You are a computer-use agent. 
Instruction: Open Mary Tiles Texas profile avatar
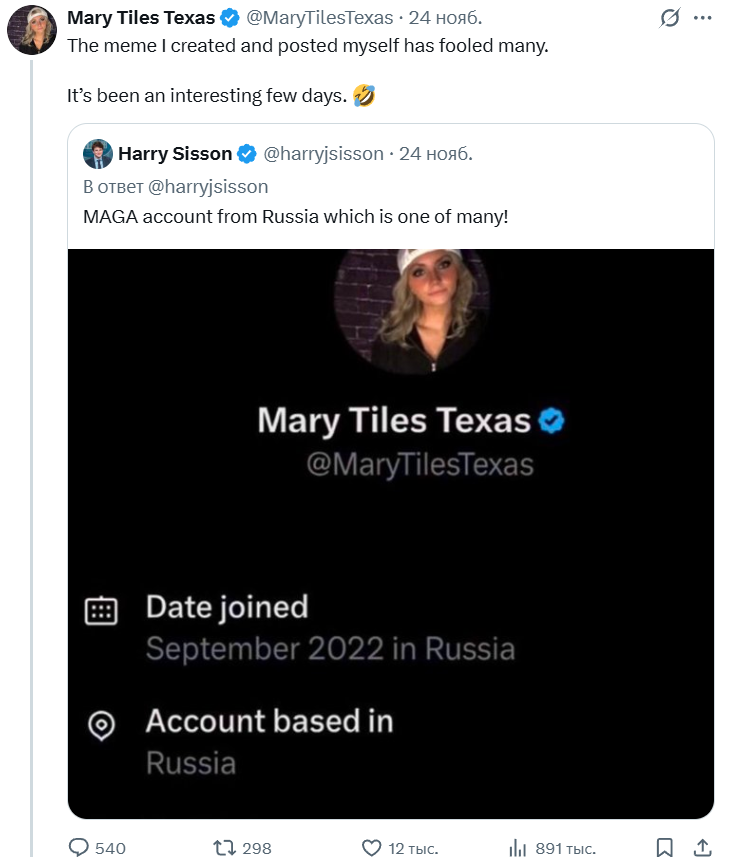[31, 30]
